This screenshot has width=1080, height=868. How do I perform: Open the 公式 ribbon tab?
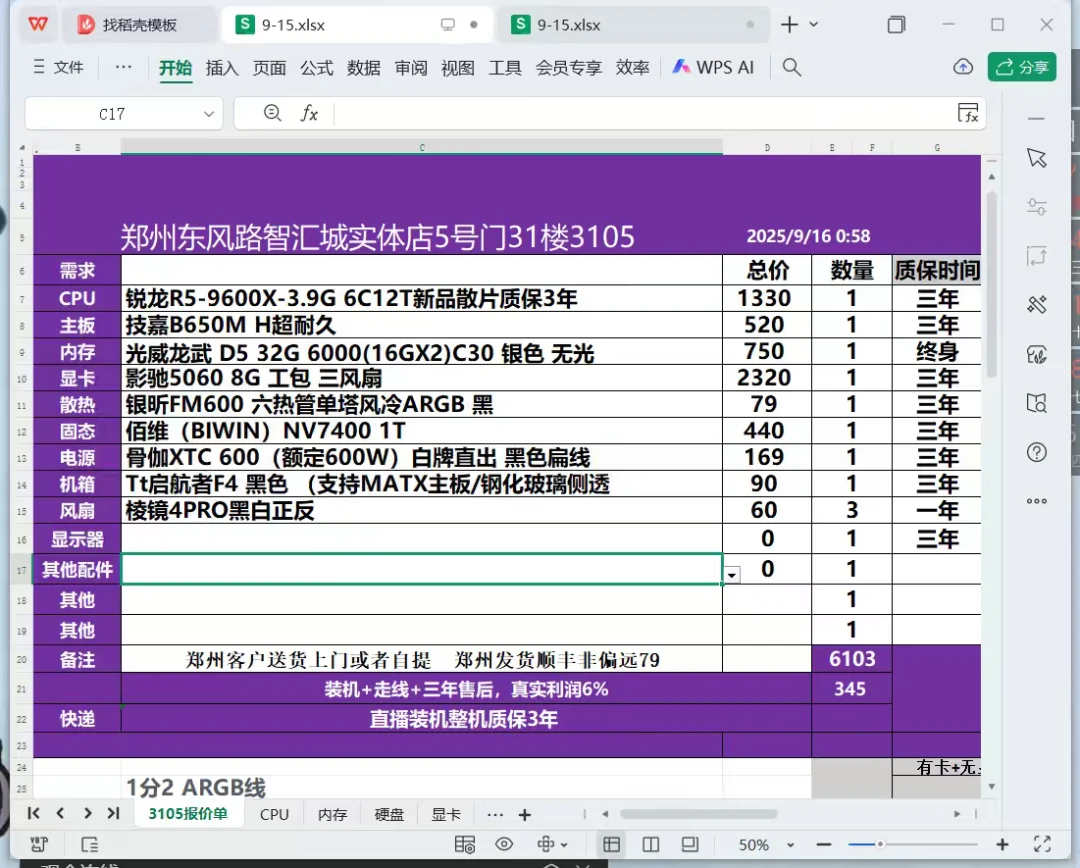tap(317, 68)
